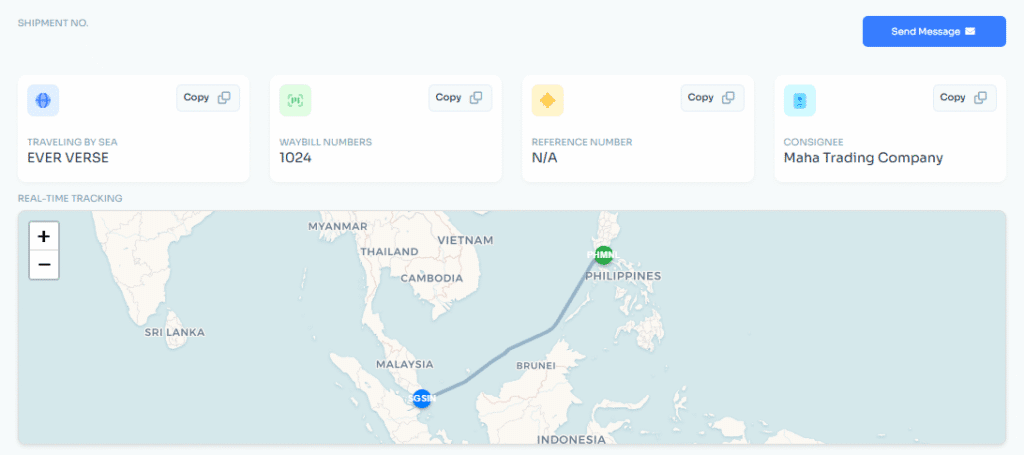Click the Vietnam label on the map
The width and height of the screenshot is (1024, 455).
(464, 241)
